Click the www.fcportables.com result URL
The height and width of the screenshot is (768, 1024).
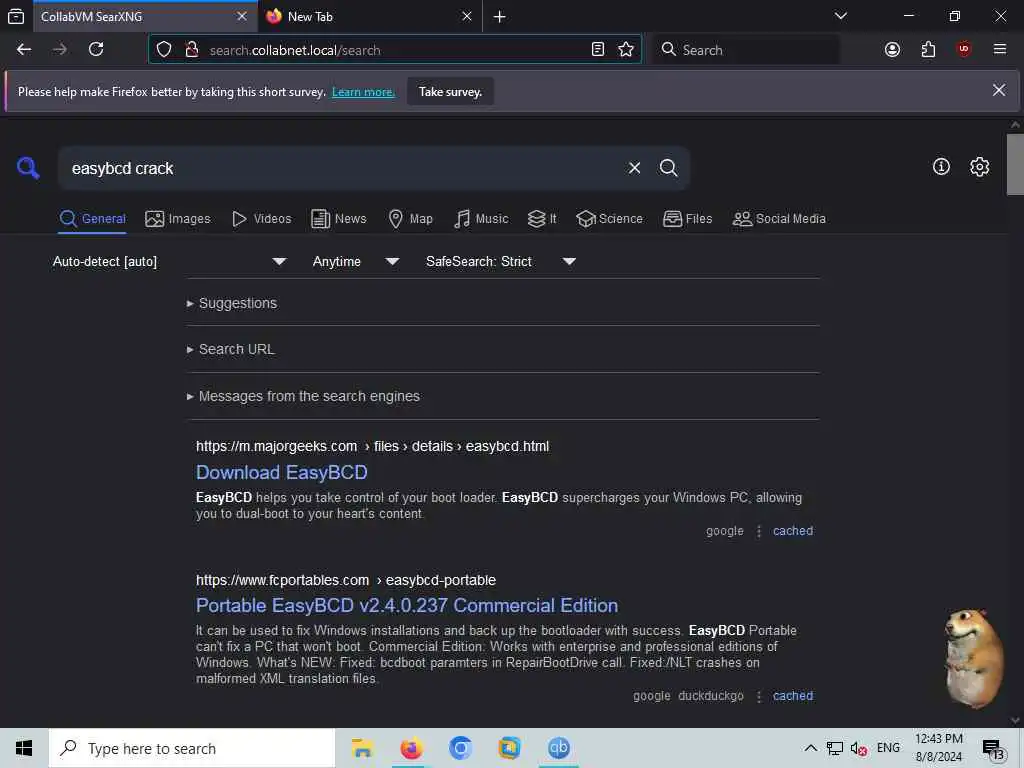[345, 580]
